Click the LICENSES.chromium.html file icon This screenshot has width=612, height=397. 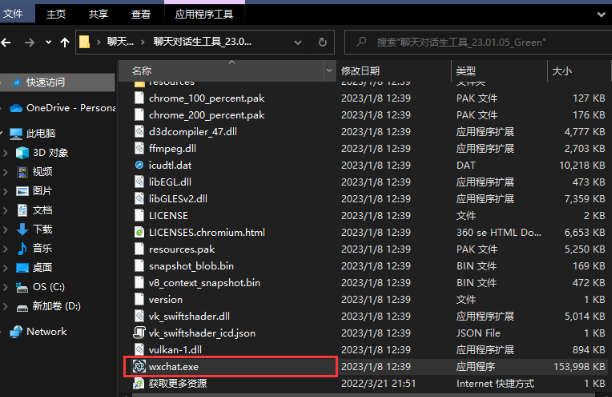pos(139,232)
